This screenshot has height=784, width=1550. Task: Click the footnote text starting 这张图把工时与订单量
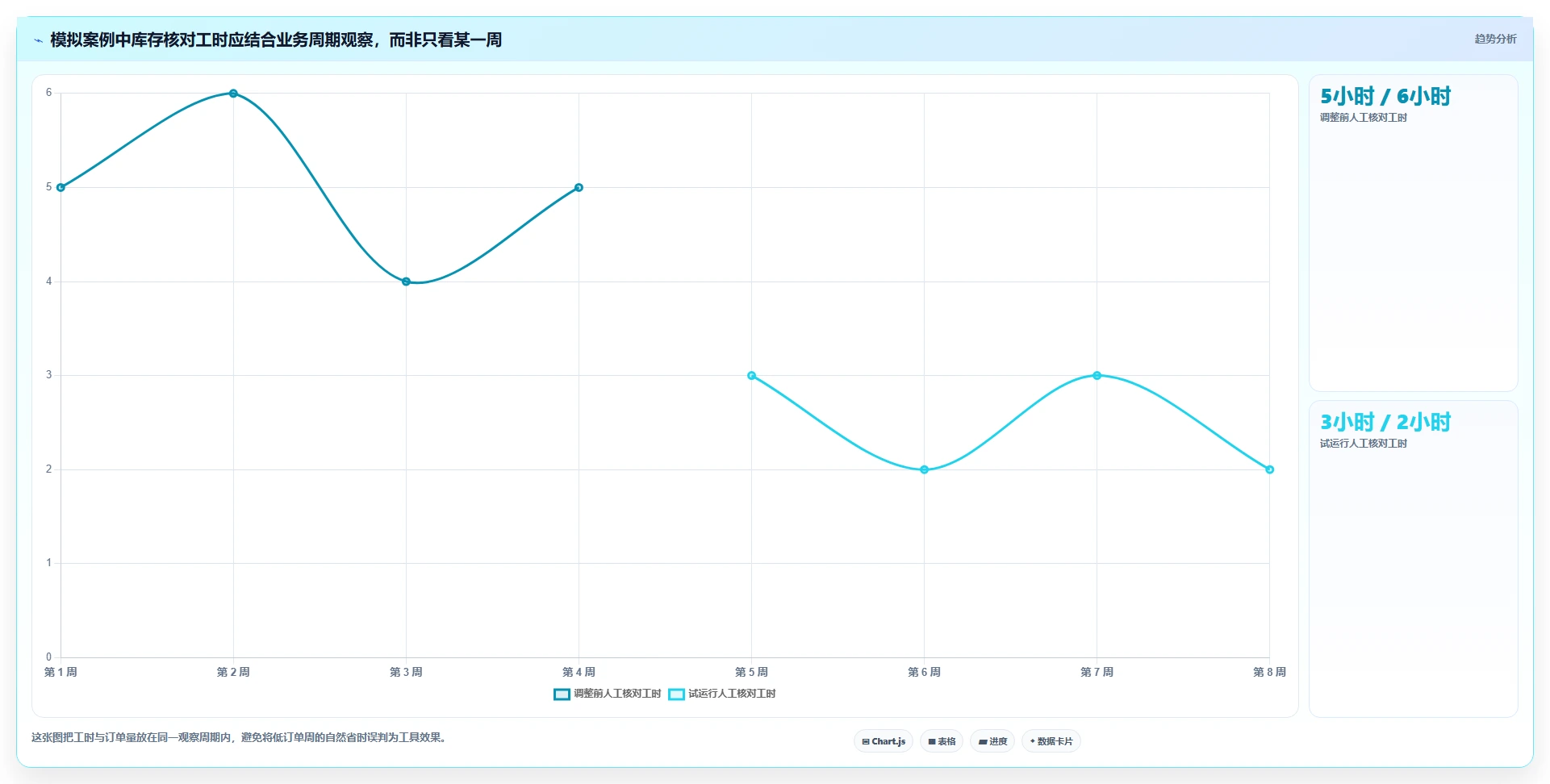click(x=239, y=737)
